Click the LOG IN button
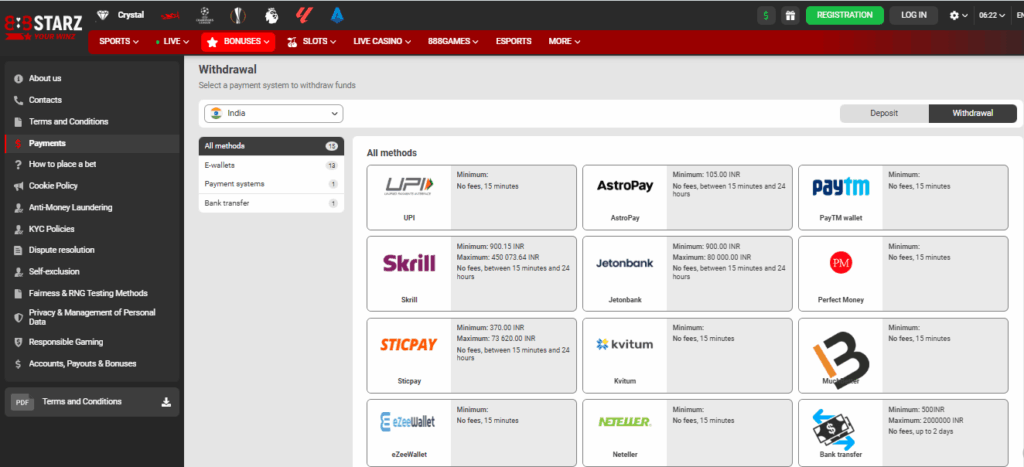 point(914,15)
